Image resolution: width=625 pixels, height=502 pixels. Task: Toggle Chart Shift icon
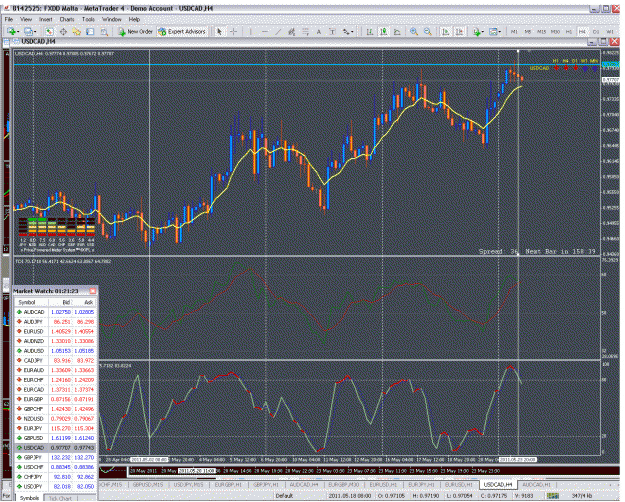click(x=459, y=31)
